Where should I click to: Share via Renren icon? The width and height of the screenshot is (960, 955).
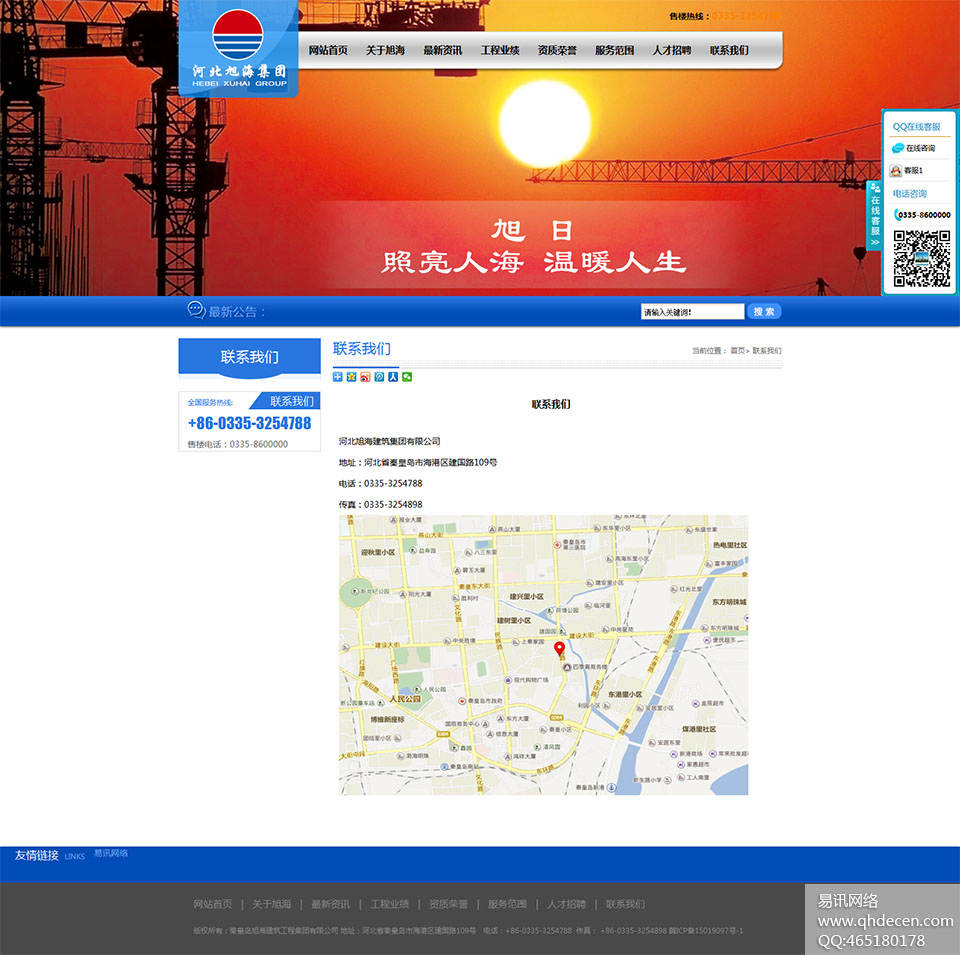tap(393, 377)
